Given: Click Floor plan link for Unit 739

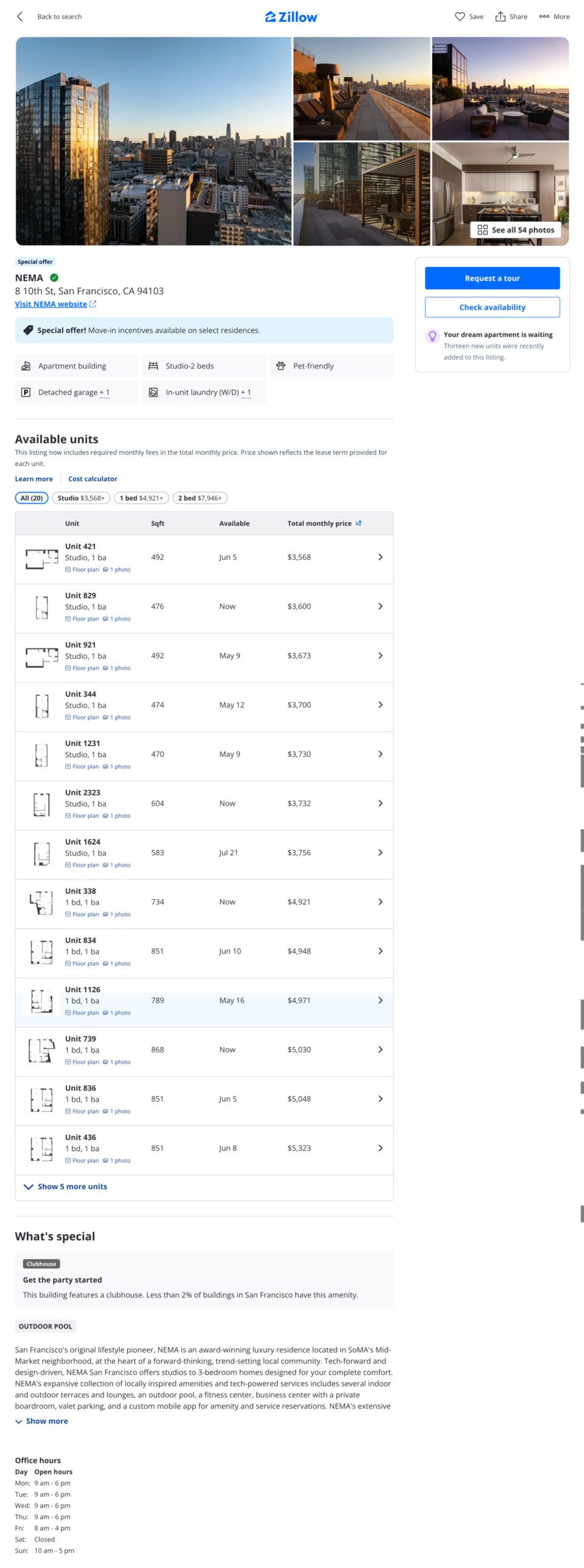Looking at the screenshot, I should pyautogui.click(x=82, y=1062).
